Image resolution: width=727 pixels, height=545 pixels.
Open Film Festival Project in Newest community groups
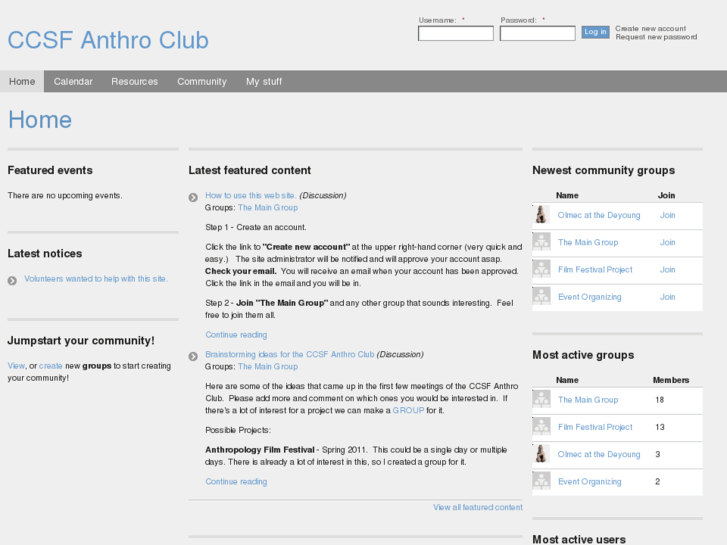pos(595,270)
